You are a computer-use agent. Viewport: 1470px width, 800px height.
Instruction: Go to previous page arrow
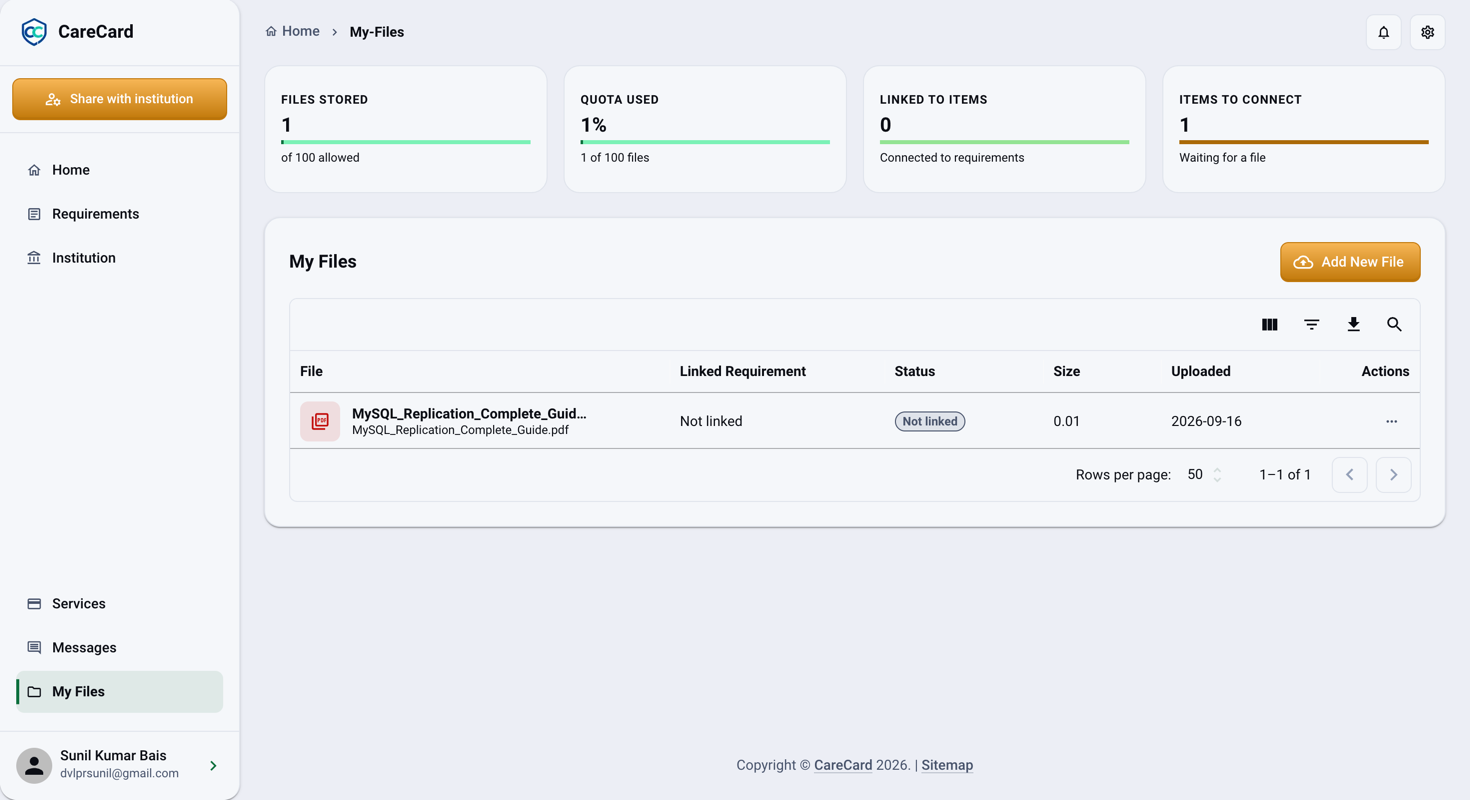pos(1350,475)
